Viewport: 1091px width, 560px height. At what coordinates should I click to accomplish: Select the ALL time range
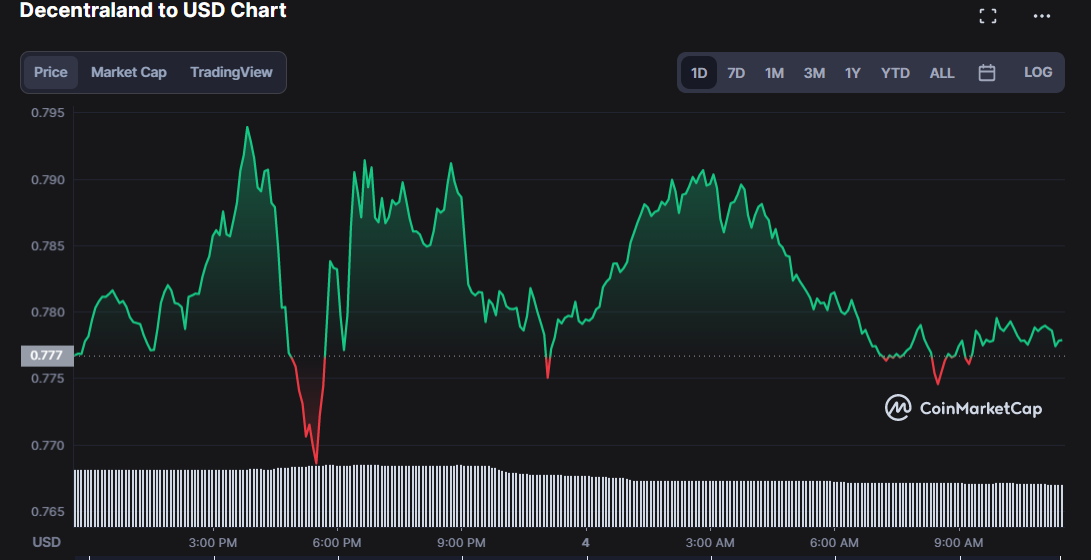pyautogui.click(x=942, y=72)
